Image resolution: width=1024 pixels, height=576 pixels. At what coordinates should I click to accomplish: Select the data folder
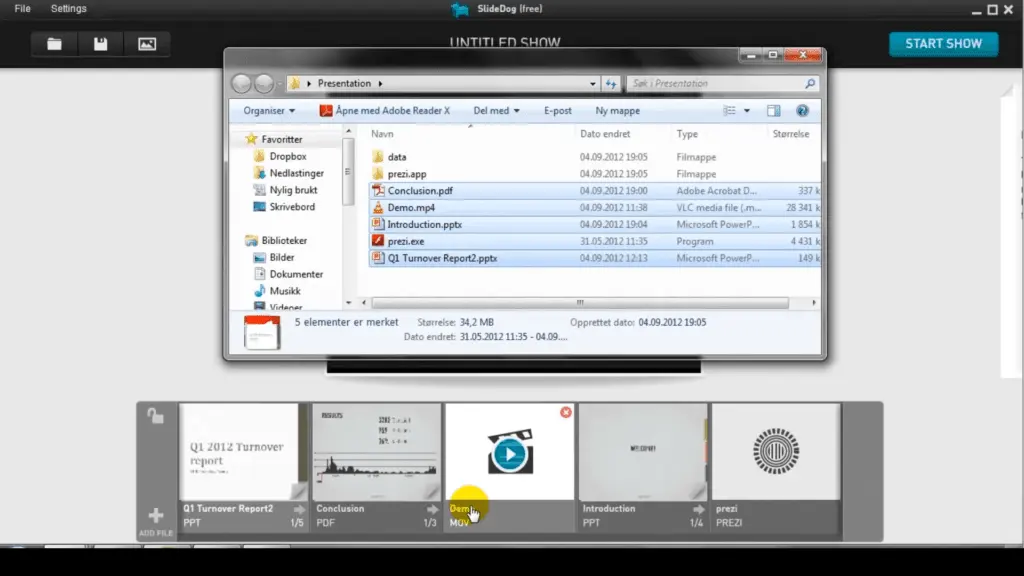[396, 157]
